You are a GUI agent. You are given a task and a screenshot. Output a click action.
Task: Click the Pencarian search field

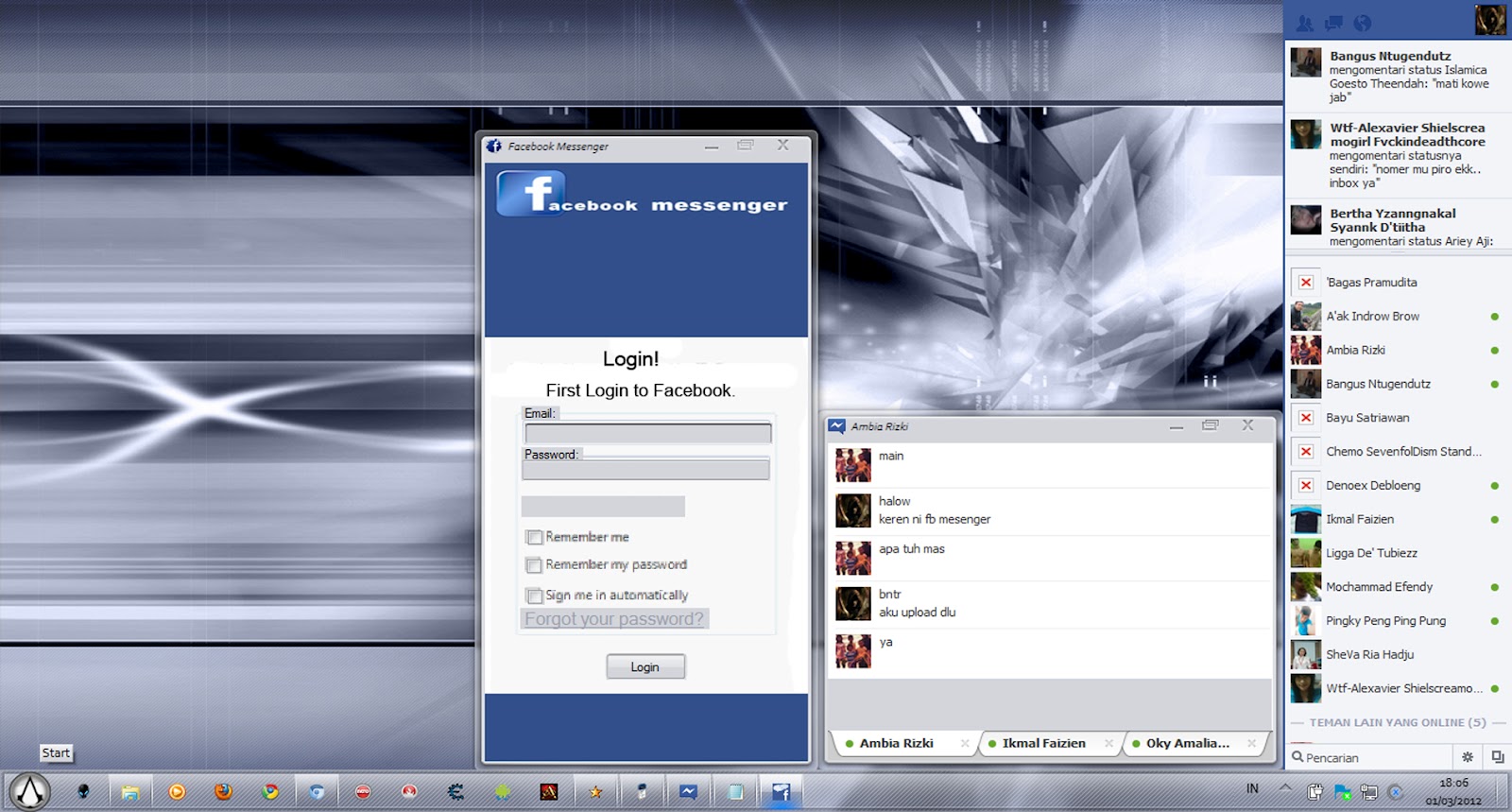pos(1369,757)
